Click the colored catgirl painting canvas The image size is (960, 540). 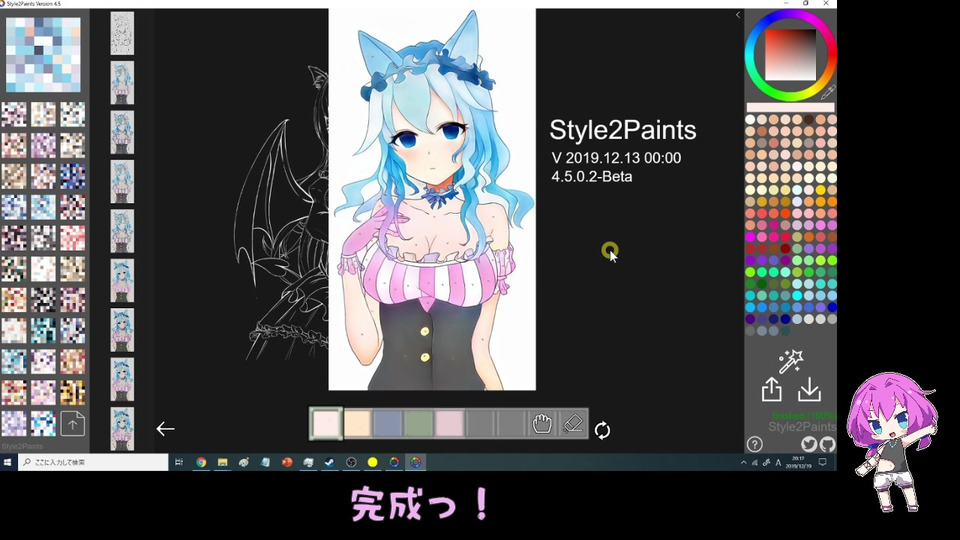432,199
